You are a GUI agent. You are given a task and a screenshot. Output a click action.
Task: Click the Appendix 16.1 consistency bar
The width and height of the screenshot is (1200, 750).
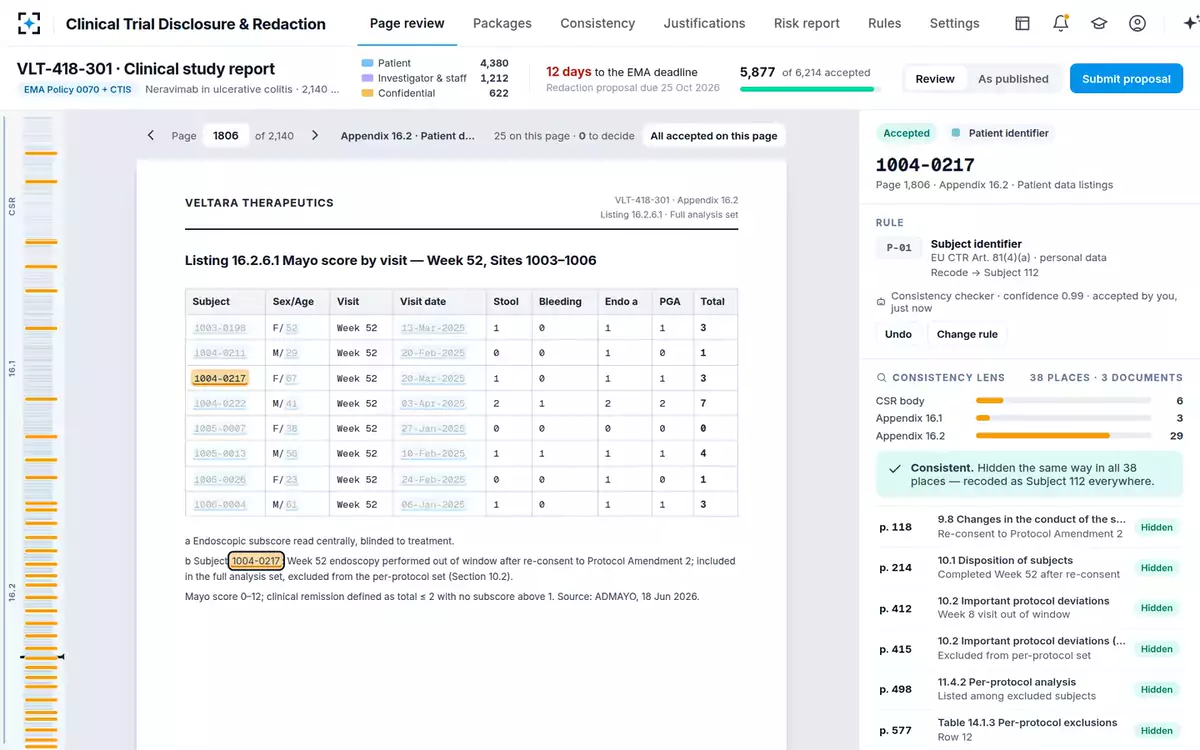click(x=1063, y=418)
